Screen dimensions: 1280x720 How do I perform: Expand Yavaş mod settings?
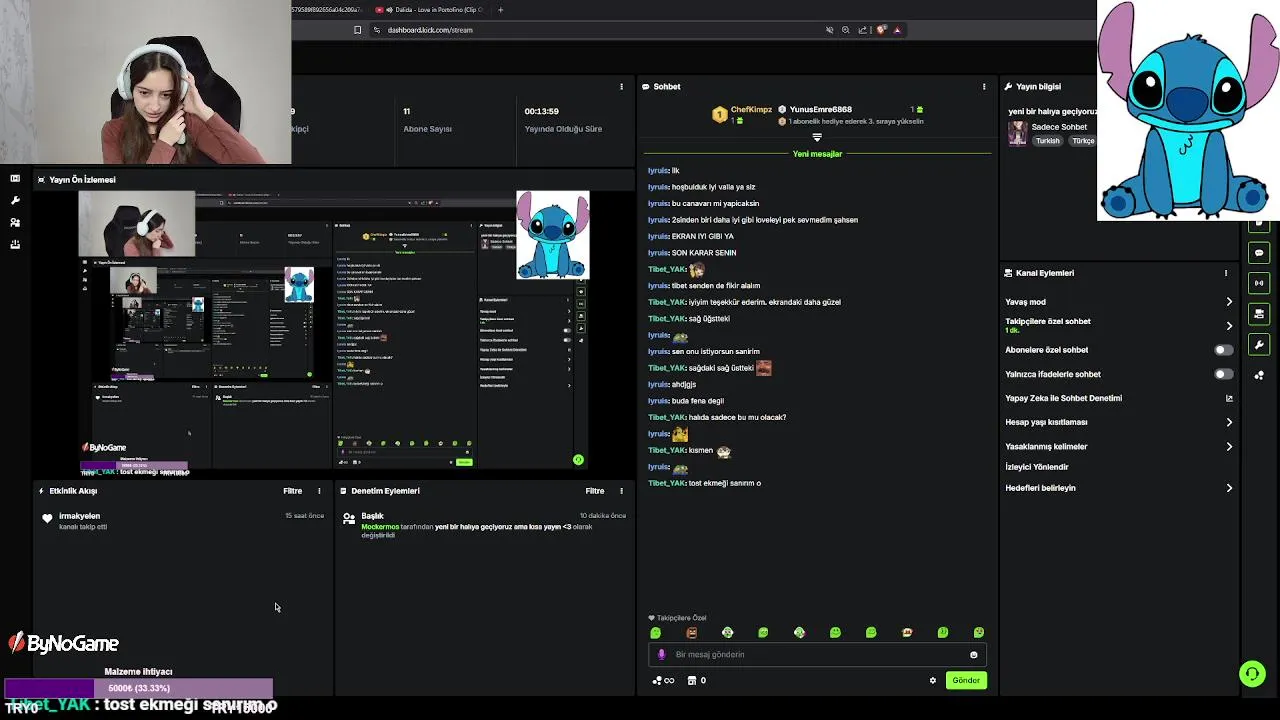tap(1229, 302)
